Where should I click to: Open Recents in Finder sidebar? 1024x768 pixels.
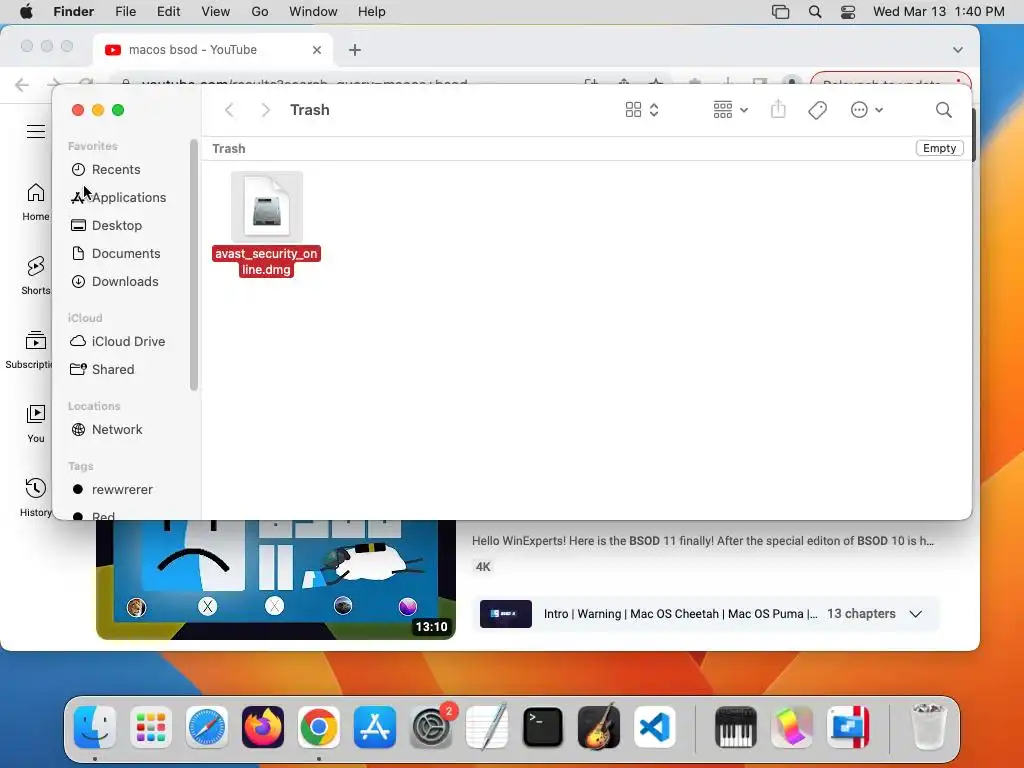tap(116, 170)
